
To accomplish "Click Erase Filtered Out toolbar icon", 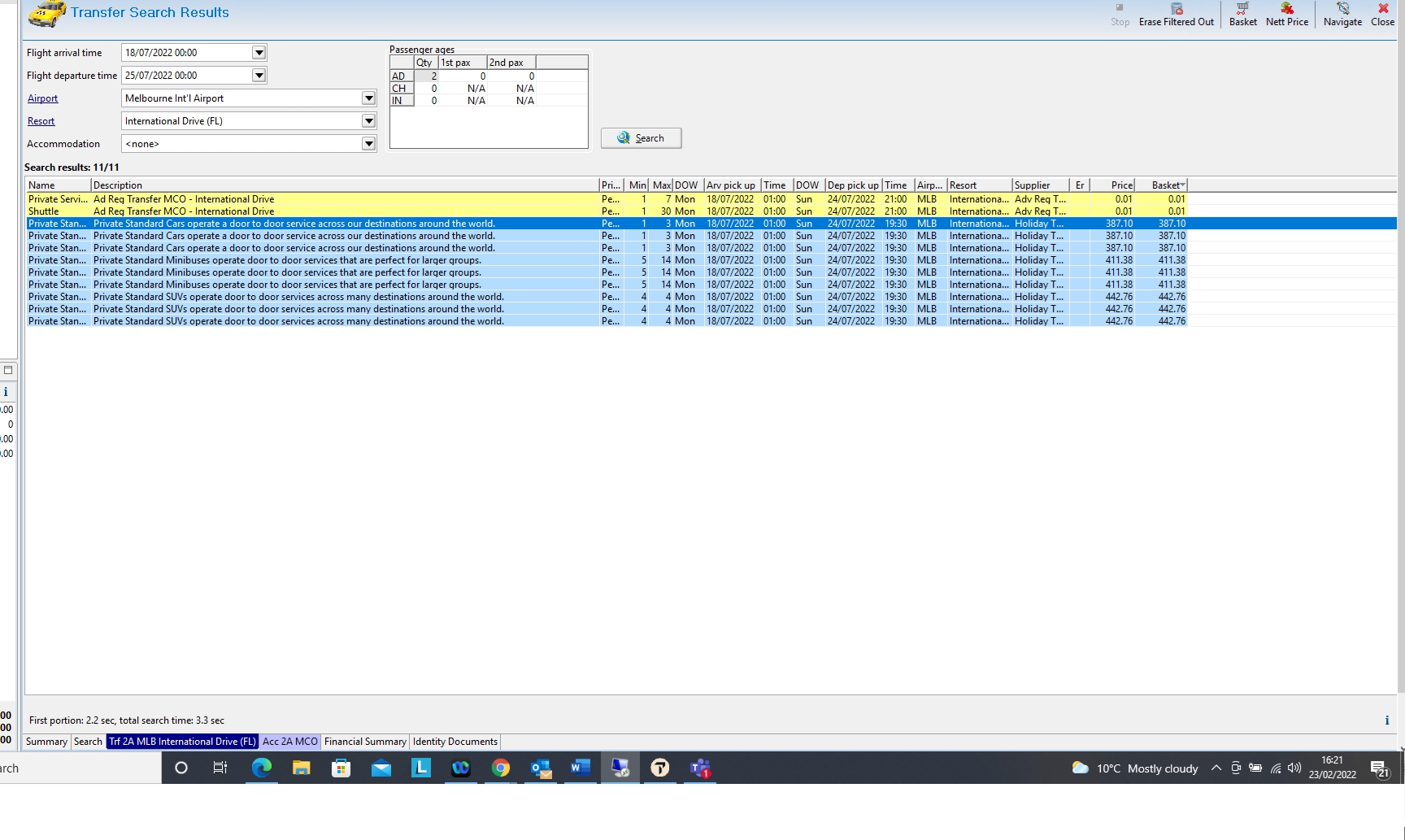I will click(1176, 15).
